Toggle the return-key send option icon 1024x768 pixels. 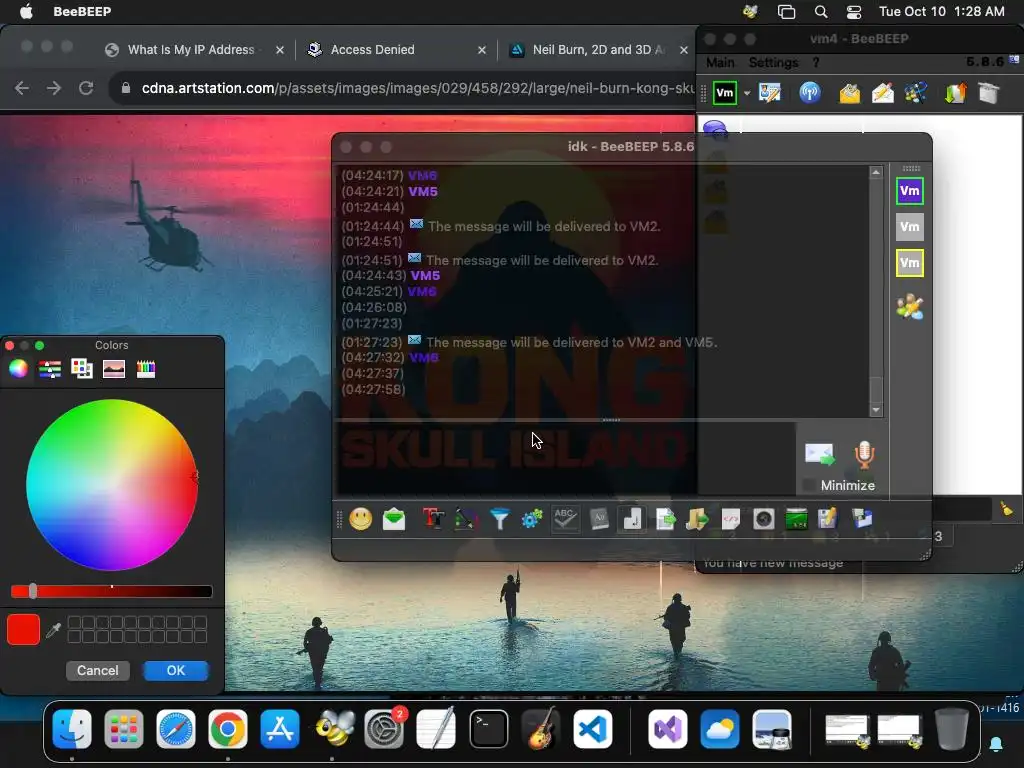coord(632,519)
